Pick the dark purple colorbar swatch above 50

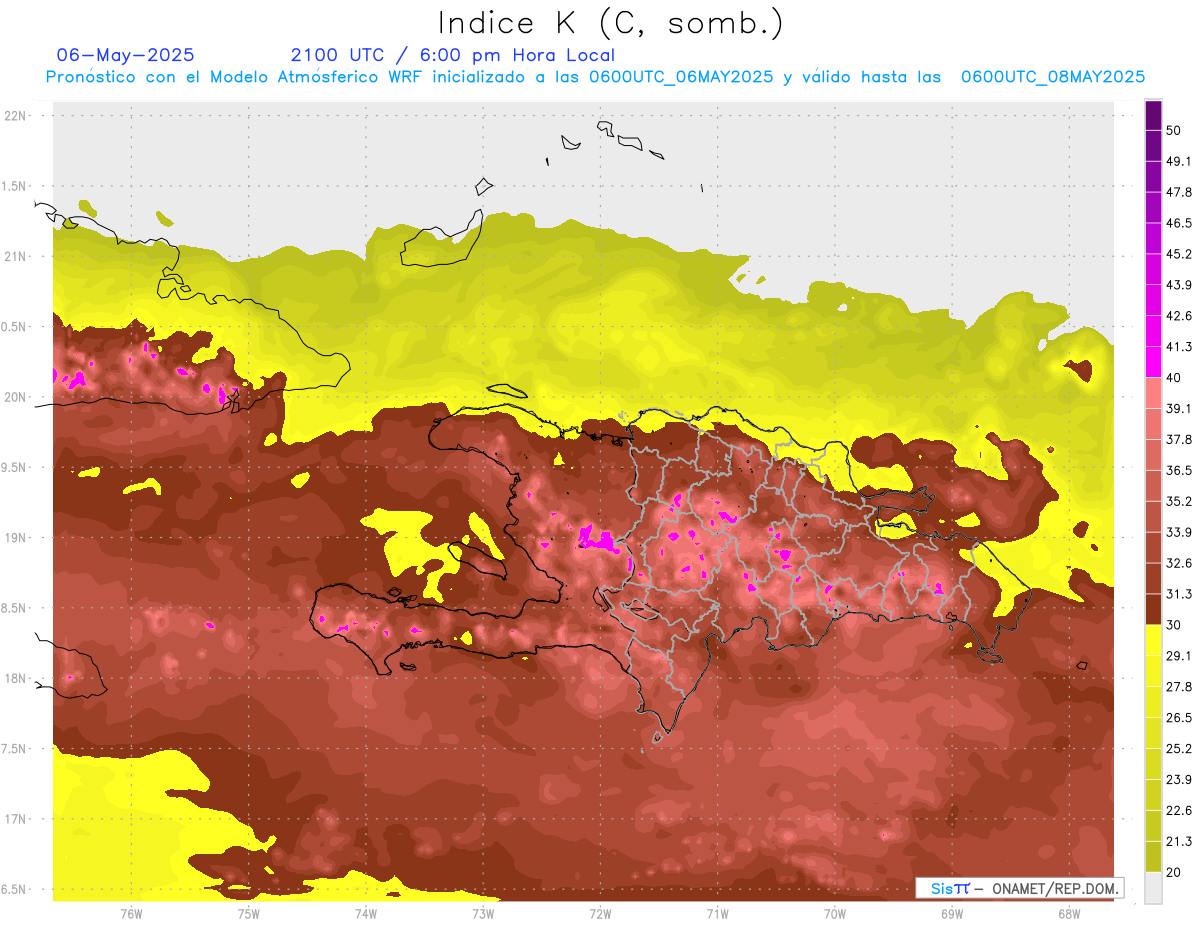1153,116
